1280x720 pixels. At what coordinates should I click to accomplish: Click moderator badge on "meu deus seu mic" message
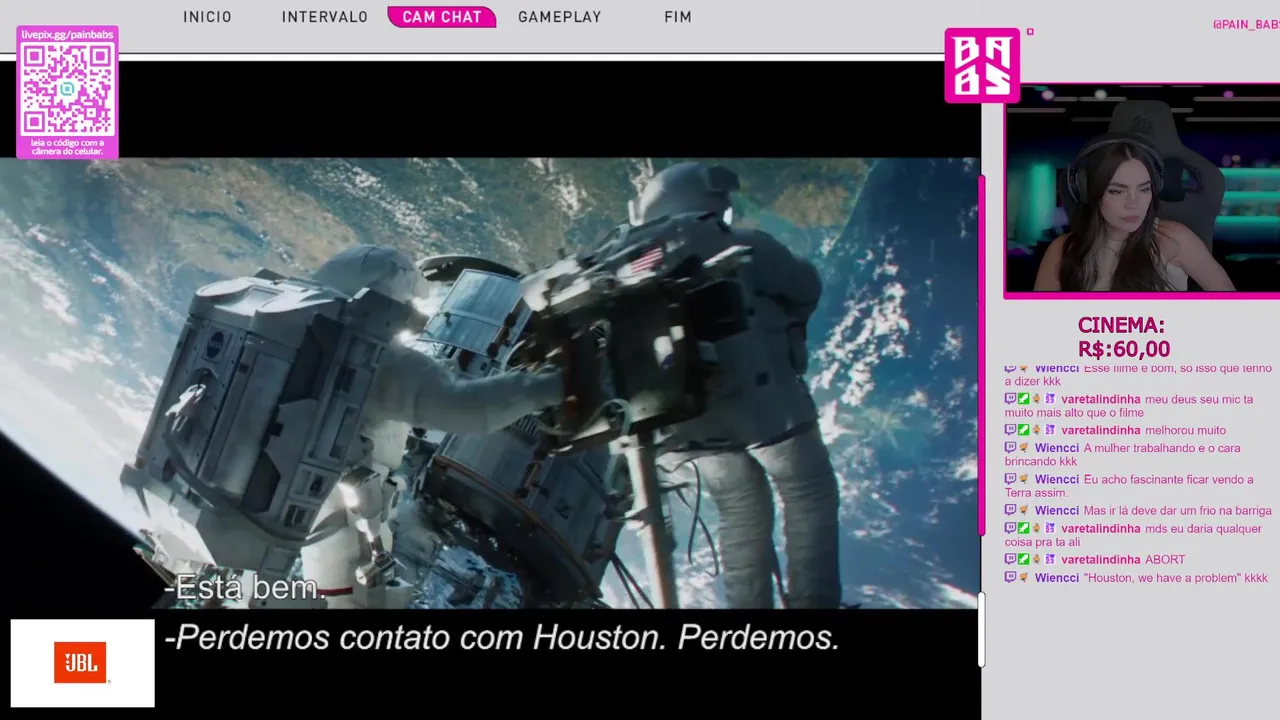click(1023, 399)
